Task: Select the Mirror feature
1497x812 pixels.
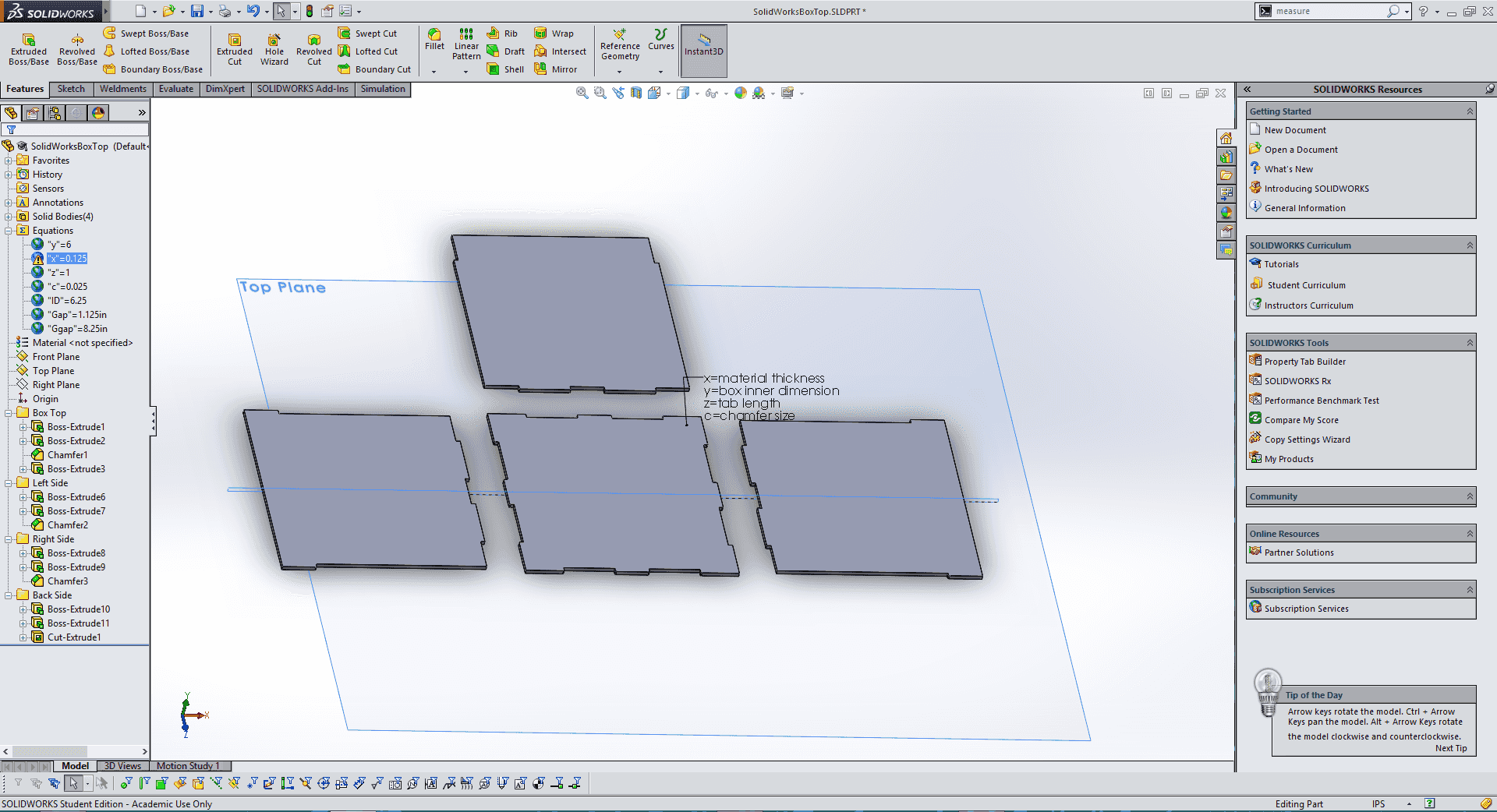Action: tap(555, 69)
